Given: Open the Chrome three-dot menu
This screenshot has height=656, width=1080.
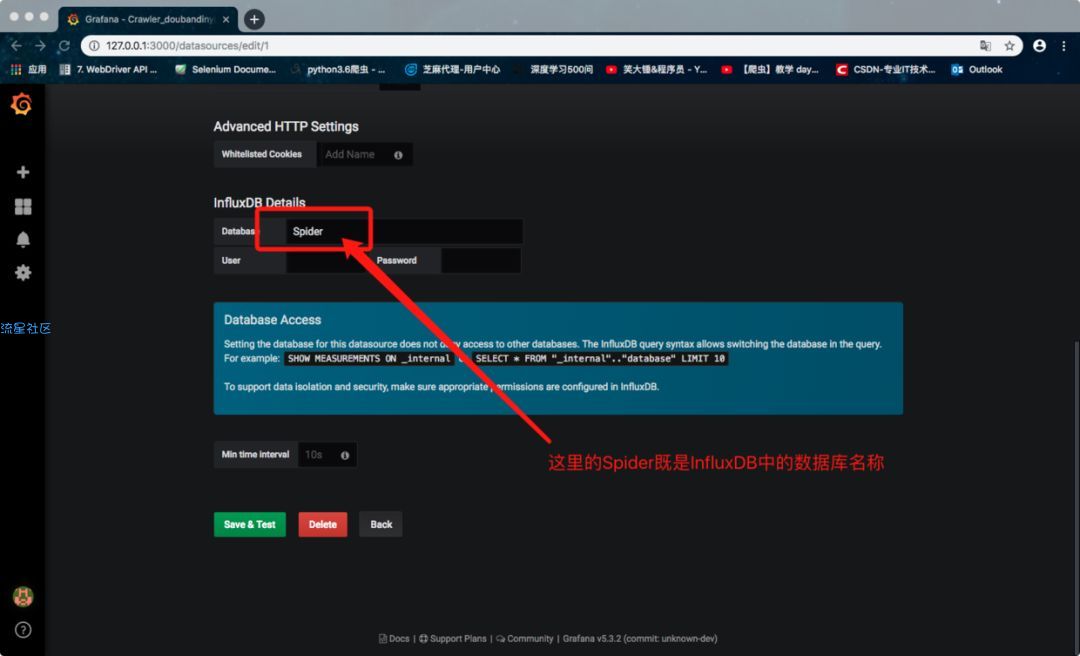Looking at the screenshot, I should [x=1064, y=45].
